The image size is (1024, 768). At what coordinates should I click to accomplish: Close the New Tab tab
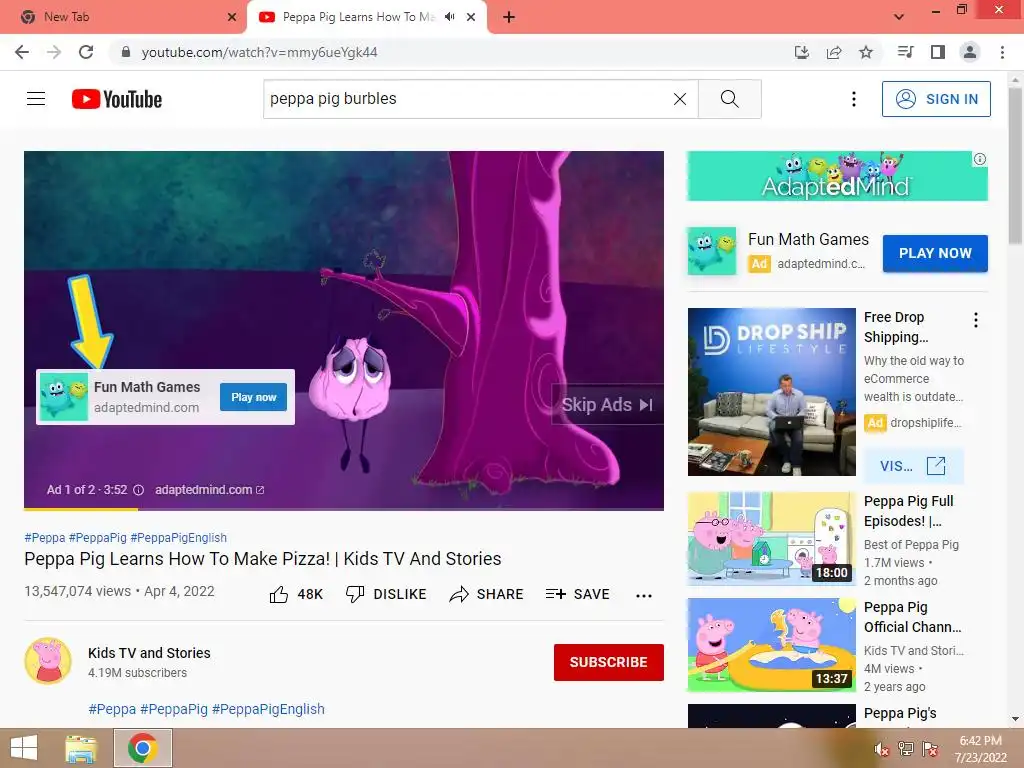click(232, 17)
